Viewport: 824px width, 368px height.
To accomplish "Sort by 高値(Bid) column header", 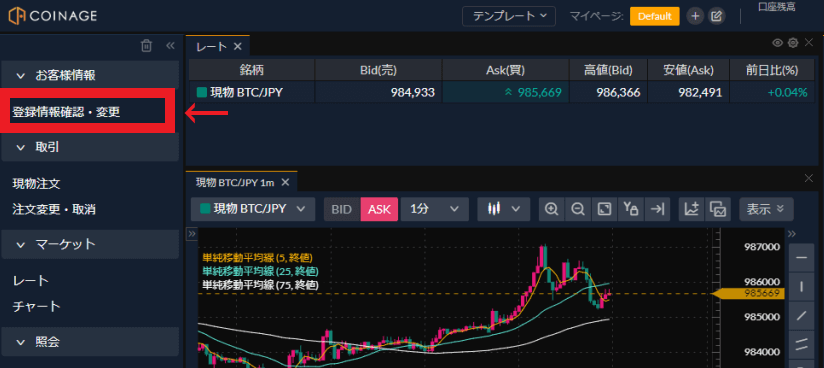I will pyautogui.click(x=609, y=70).
